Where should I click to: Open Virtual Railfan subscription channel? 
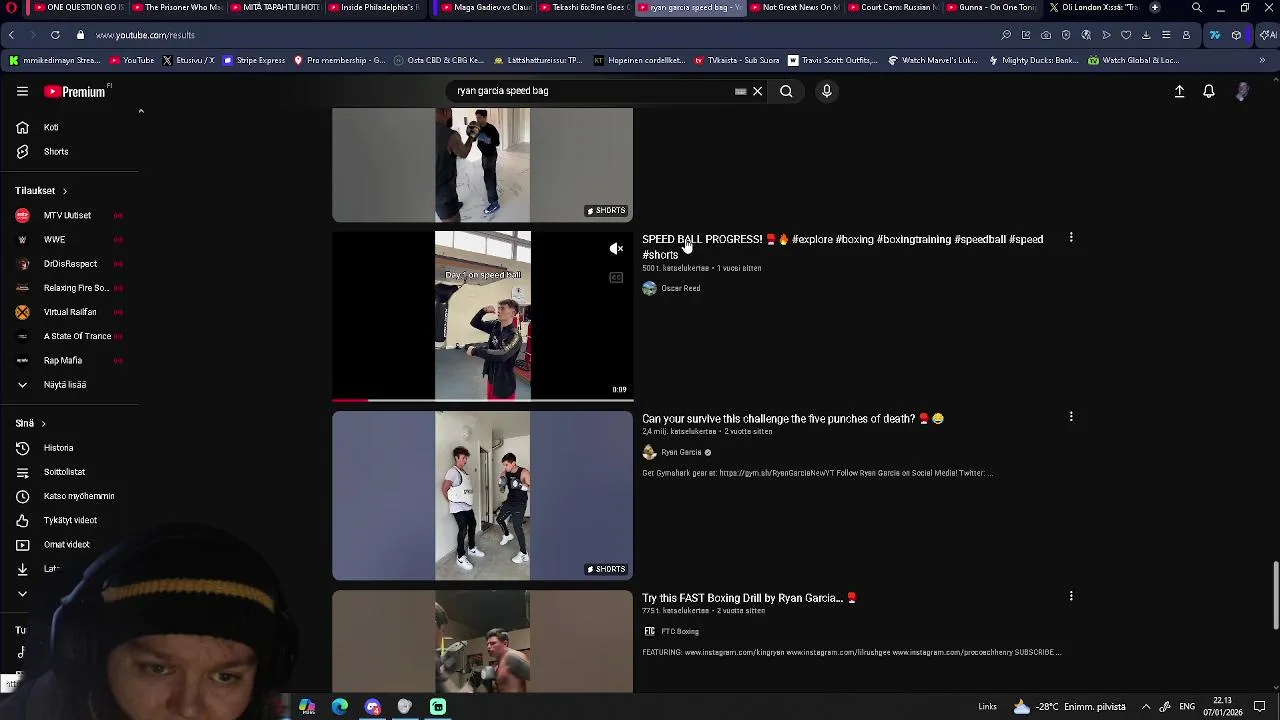pyautogui.click(x=70, y=312)
